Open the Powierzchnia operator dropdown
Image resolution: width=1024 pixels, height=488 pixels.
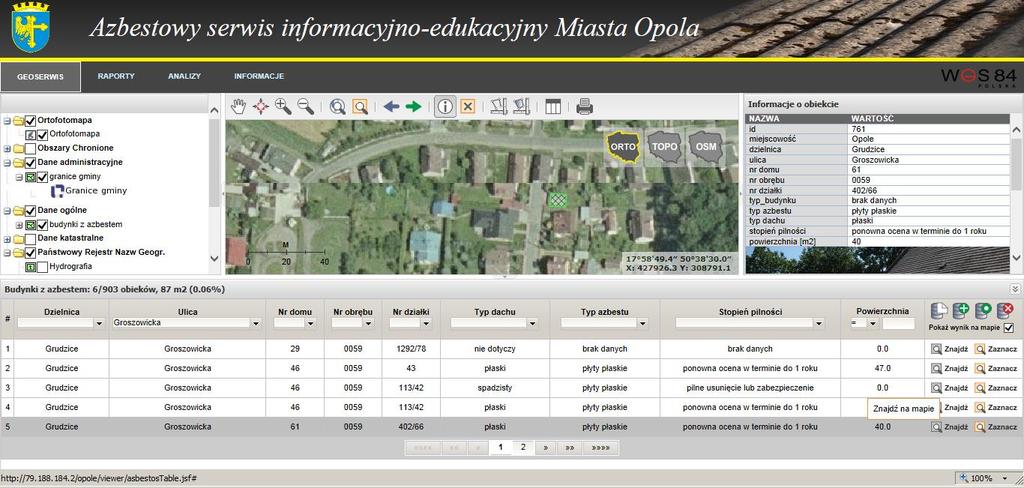point(872,324)
